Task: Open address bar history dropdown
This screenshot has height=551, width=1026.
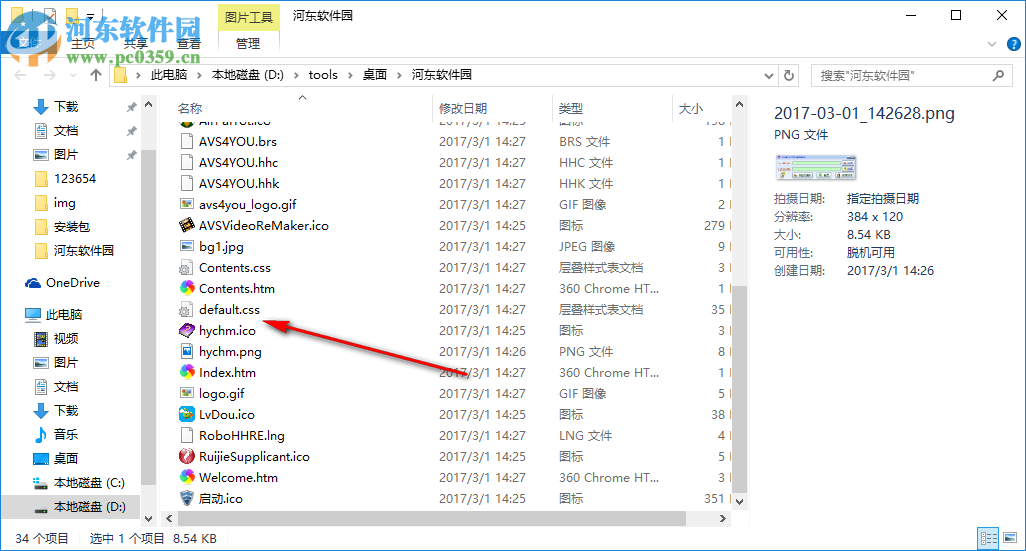Action: click(x=769, y=75)
